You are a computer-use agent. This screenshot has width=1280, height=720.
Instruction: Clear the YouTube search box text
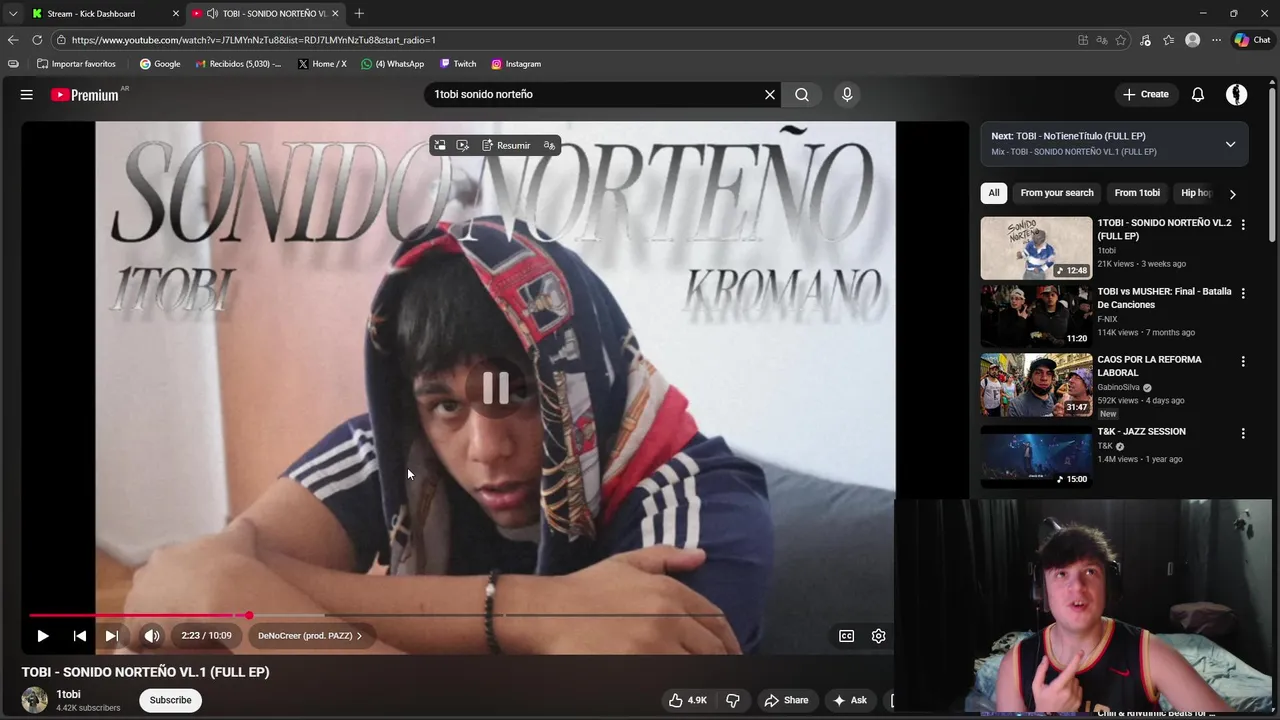(x=770, y=94)
